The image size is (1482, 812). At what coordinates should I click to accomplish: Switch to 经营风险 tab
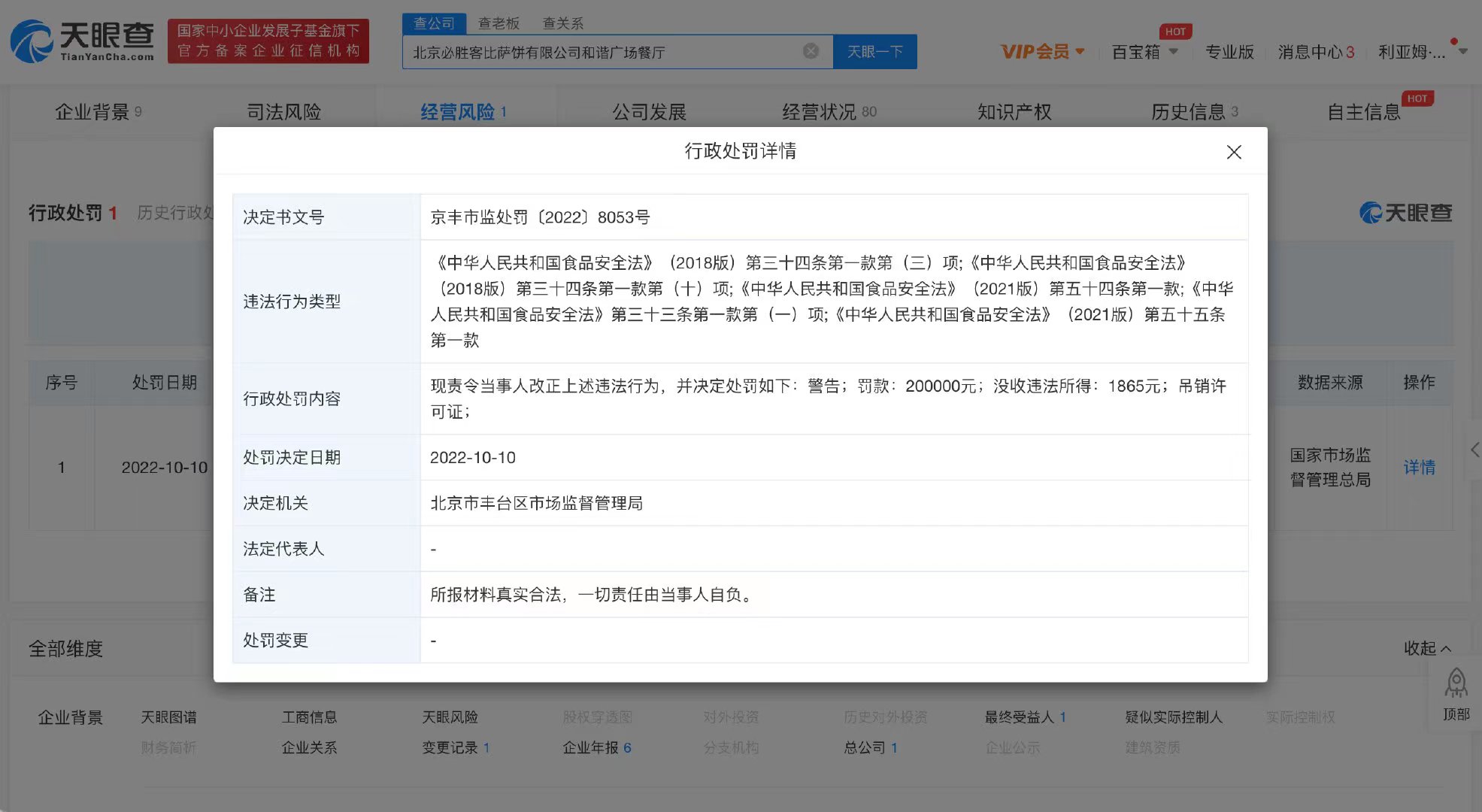click(x=463, y=112)
